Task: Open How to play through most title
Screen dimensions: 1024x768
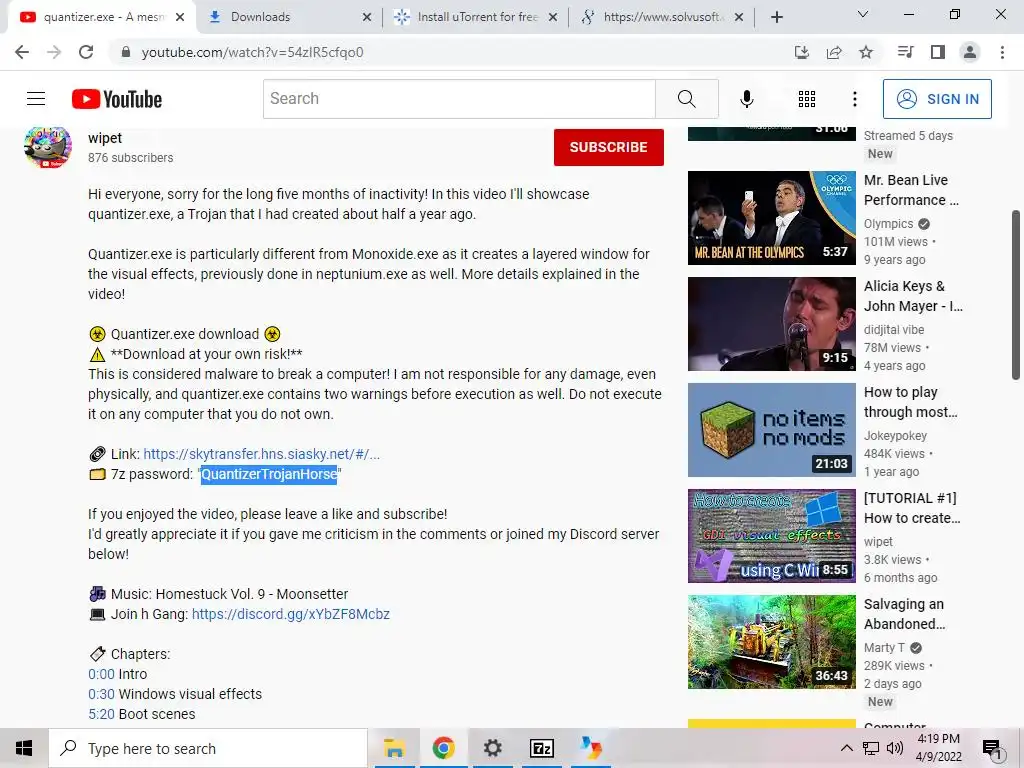Action: (910, 402)
